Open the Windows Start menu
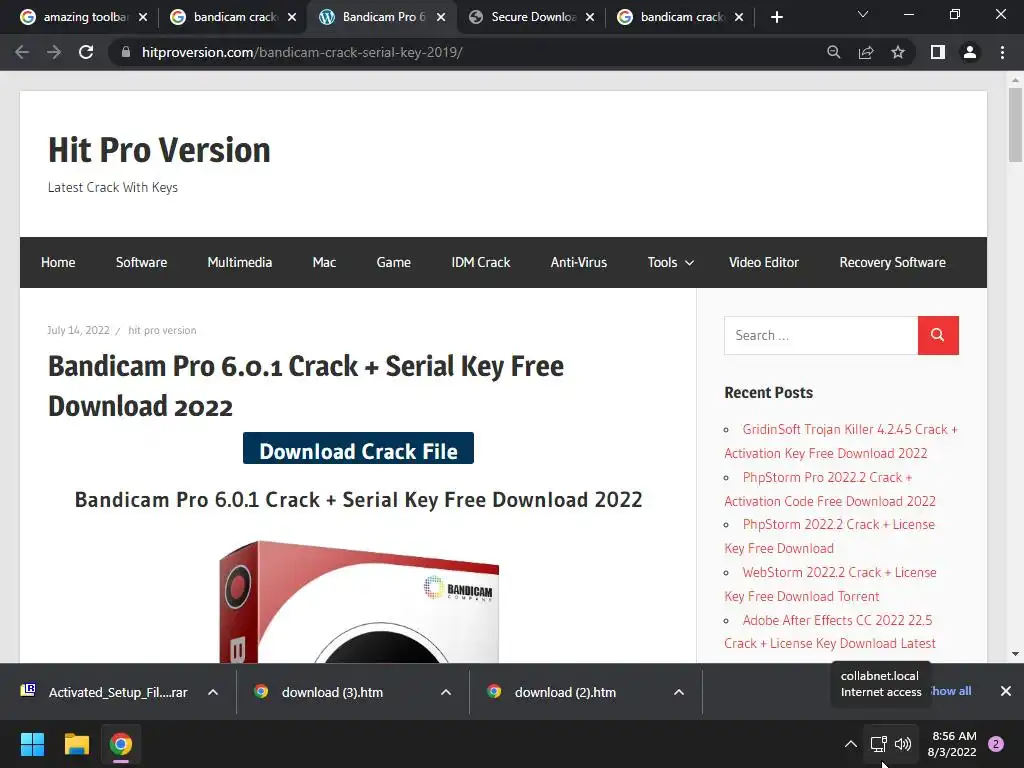Viewport: 1024px width, 768px height. [x=32, y=744]
